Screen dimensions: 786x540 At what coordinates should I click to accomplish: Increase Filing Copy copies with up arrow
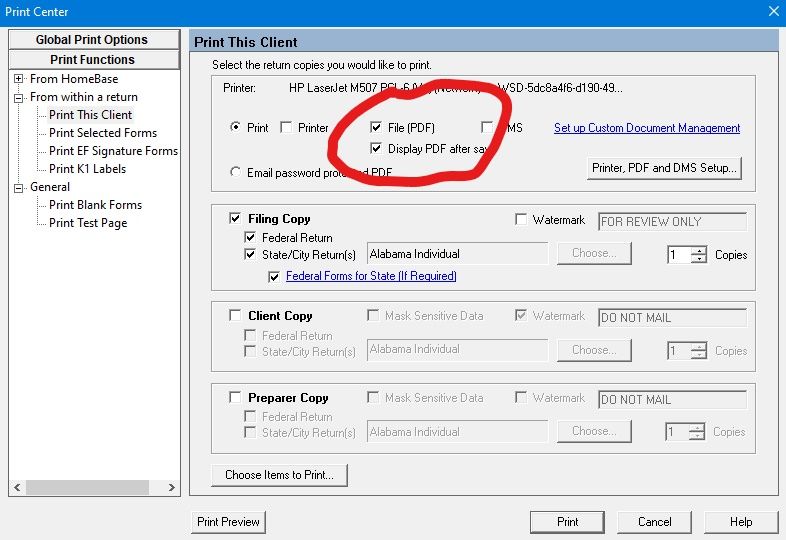[x=699, y=250]
